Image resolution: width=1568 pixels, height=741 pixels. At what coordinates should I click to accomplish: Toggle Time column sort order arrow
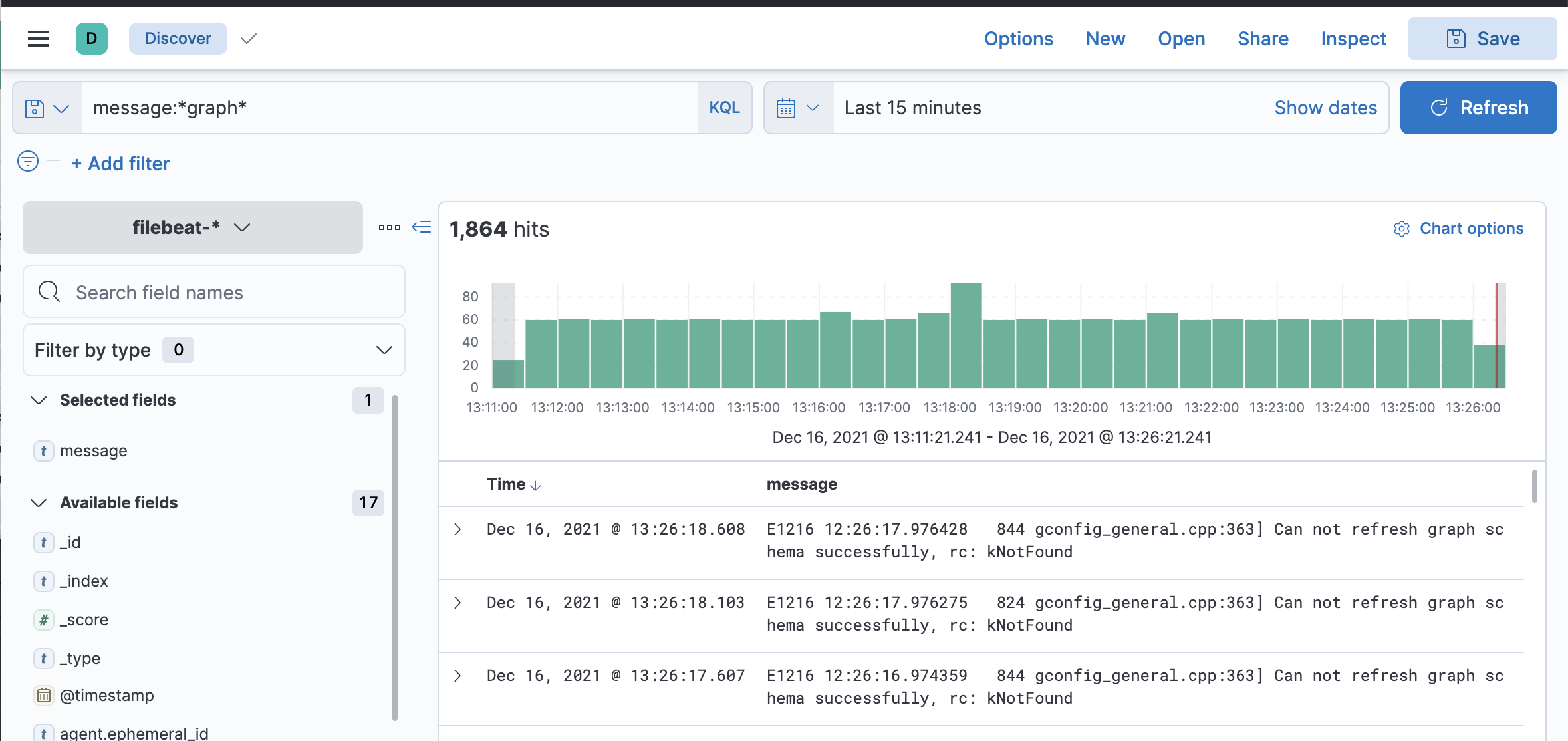click(x=536, y=486)
